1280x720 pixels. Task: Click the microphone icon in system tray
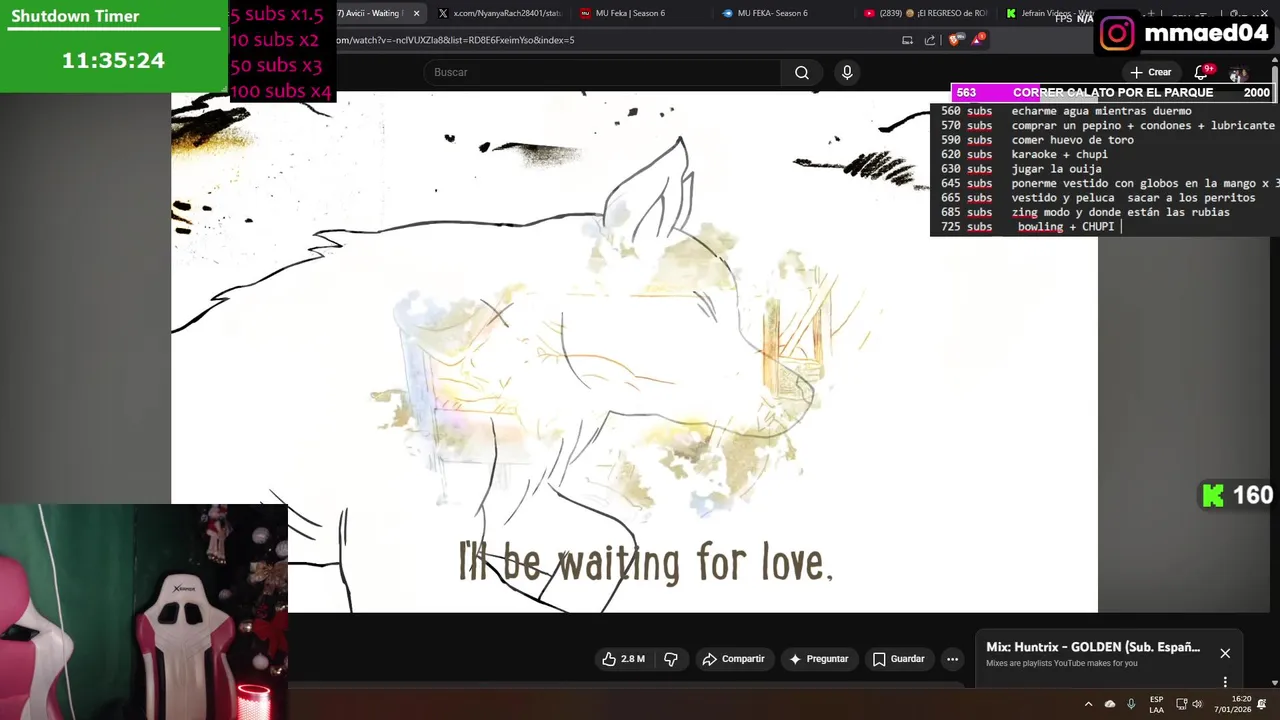(x=1131, y=704)
